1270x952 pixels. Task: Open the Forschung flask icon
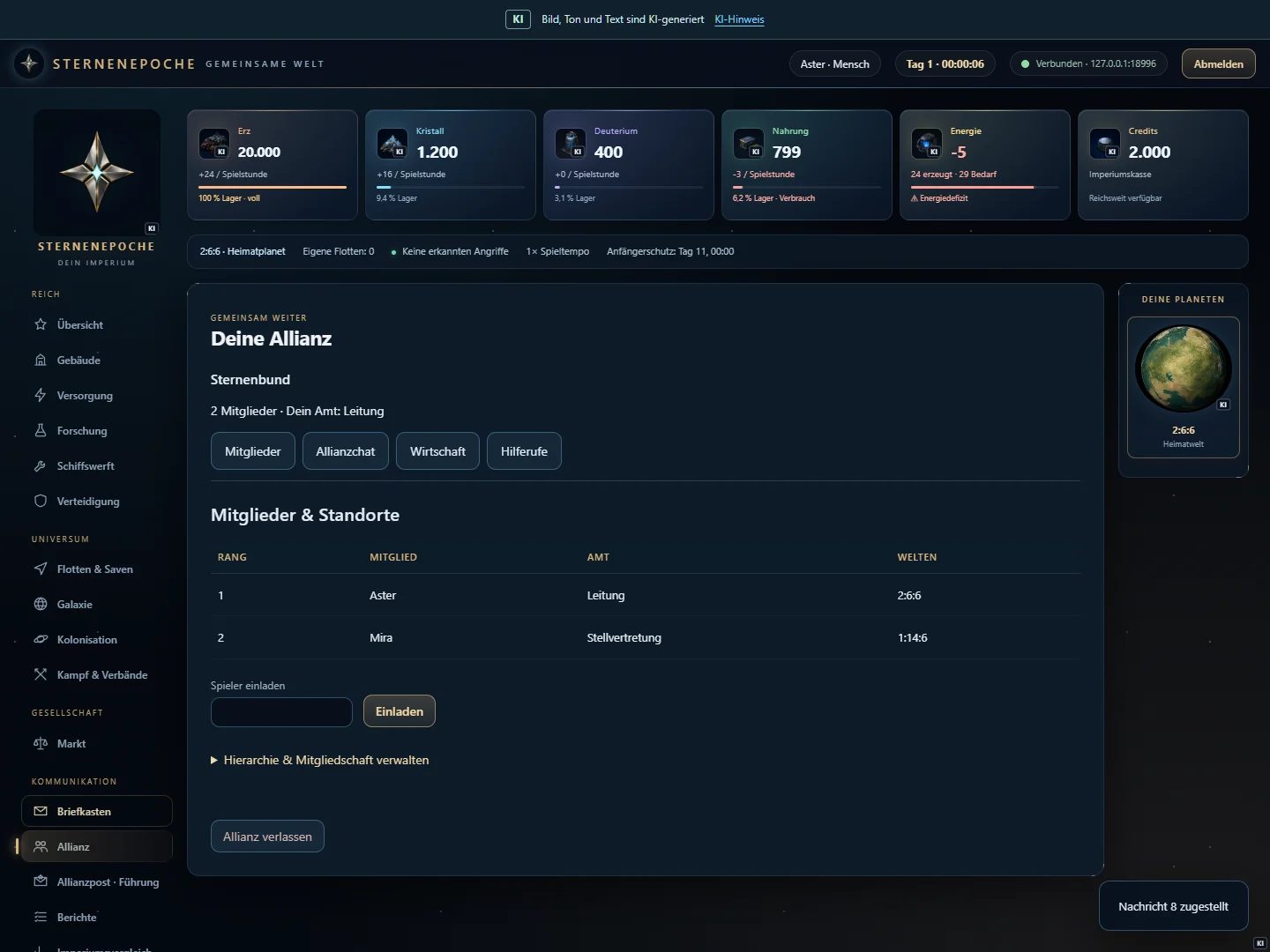tap(41, 430)
